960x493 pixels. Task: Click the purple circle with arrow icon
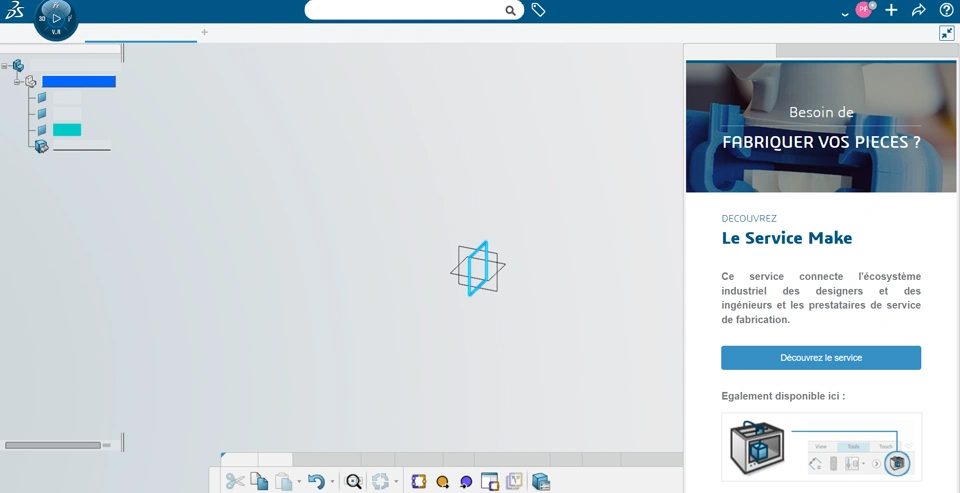pos(466,482)
